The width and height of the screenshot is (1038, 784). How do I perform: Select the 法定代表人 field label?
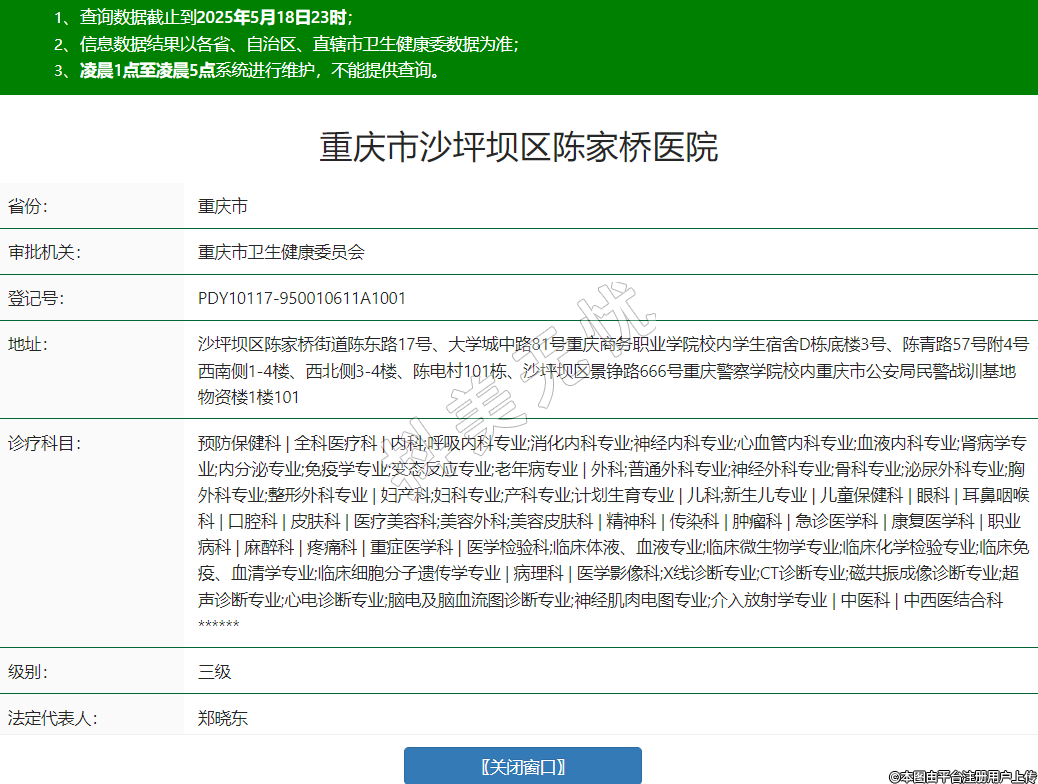[52, 718]
